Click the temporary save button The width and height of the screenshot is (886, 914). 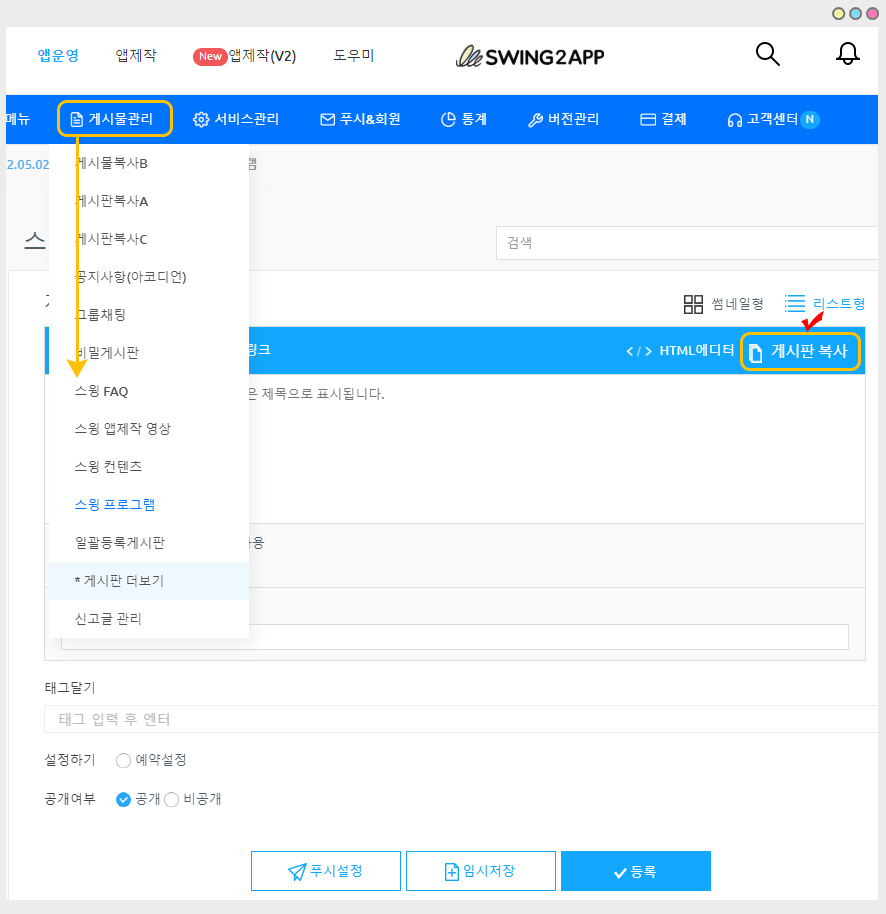point(480,871)
